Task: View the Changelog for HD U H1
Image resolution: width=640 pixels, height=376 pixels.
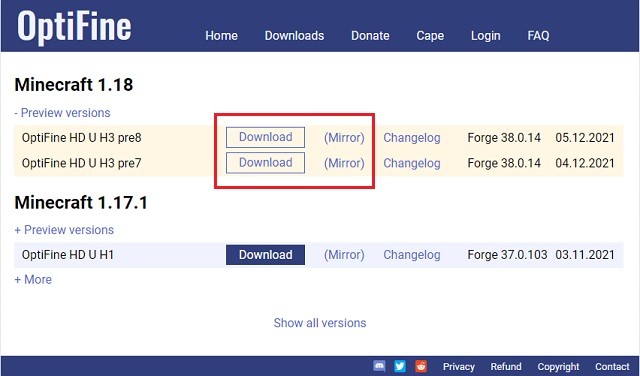Action: pos(412,255)
